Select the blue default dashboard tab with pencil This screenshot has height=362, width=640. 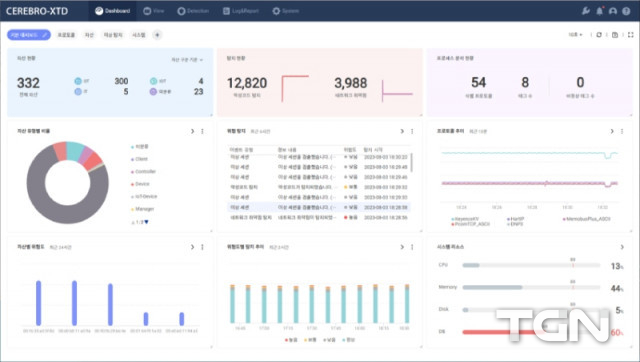click(29, 35)
